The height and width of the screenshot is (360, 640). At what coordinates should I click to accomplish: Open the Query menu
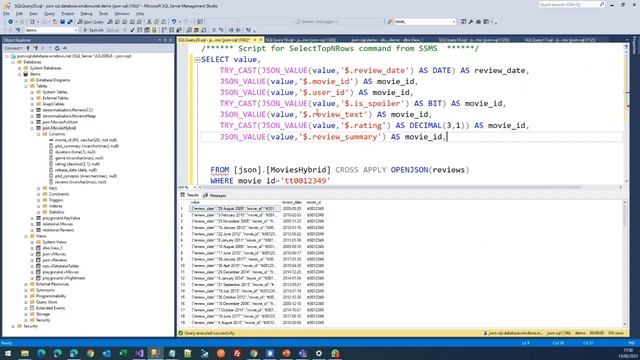pos(49,13)
